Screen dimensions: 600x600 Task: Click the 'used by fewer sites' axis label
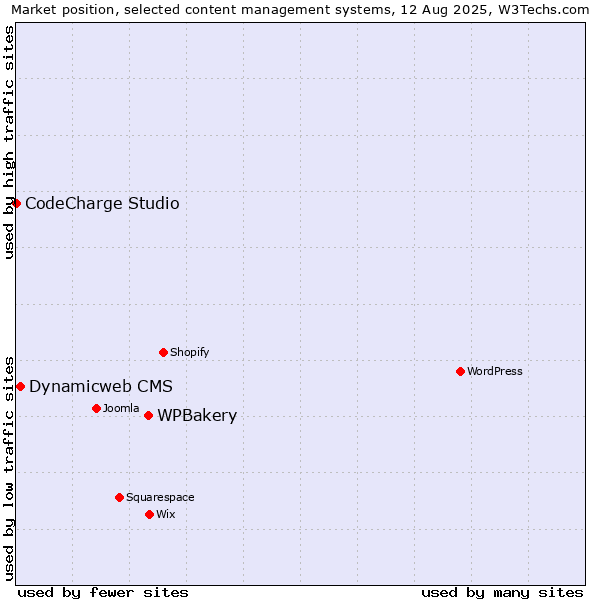tap(103, 593)
